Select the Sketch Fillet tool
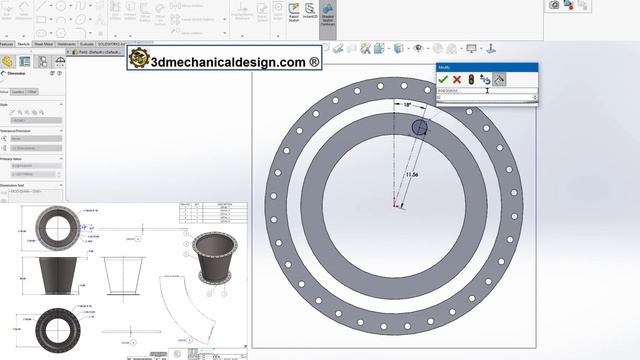Image resolution: width=640 pixels, height=360 pixels. [80, 33]
